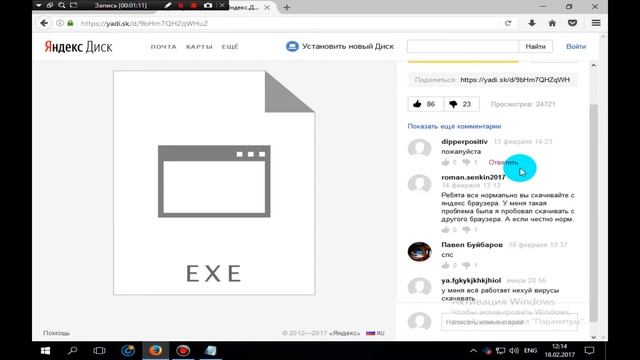
Task: Go back to the previous page
Action: 44,23
